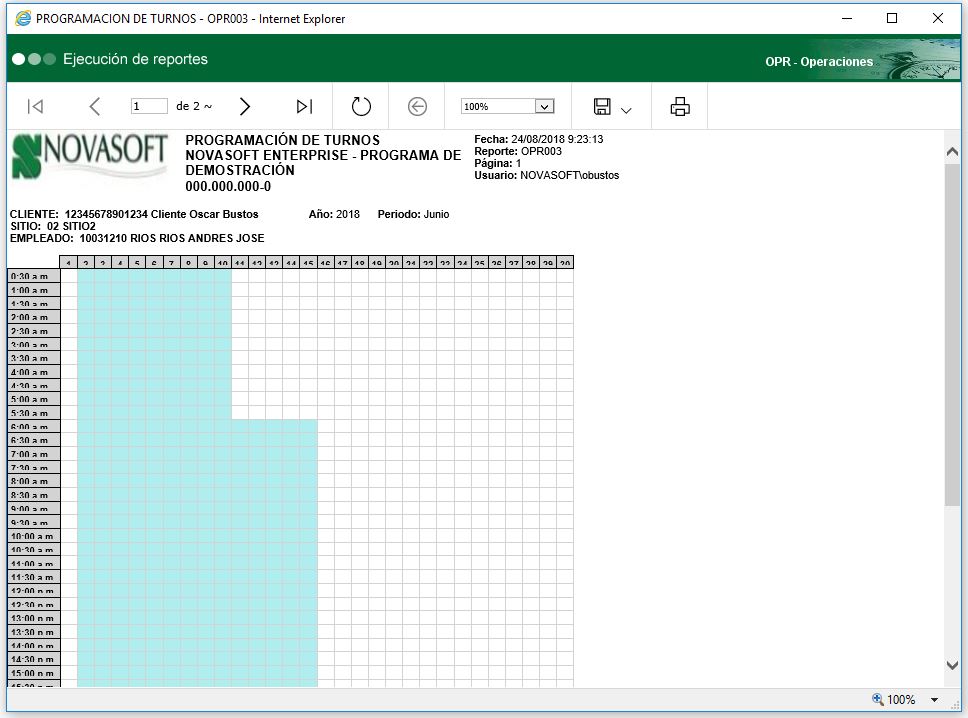Viewport: 968px width, 718px height.
Task: Click the 'Página: 1' text
Action: pos(498,164)
